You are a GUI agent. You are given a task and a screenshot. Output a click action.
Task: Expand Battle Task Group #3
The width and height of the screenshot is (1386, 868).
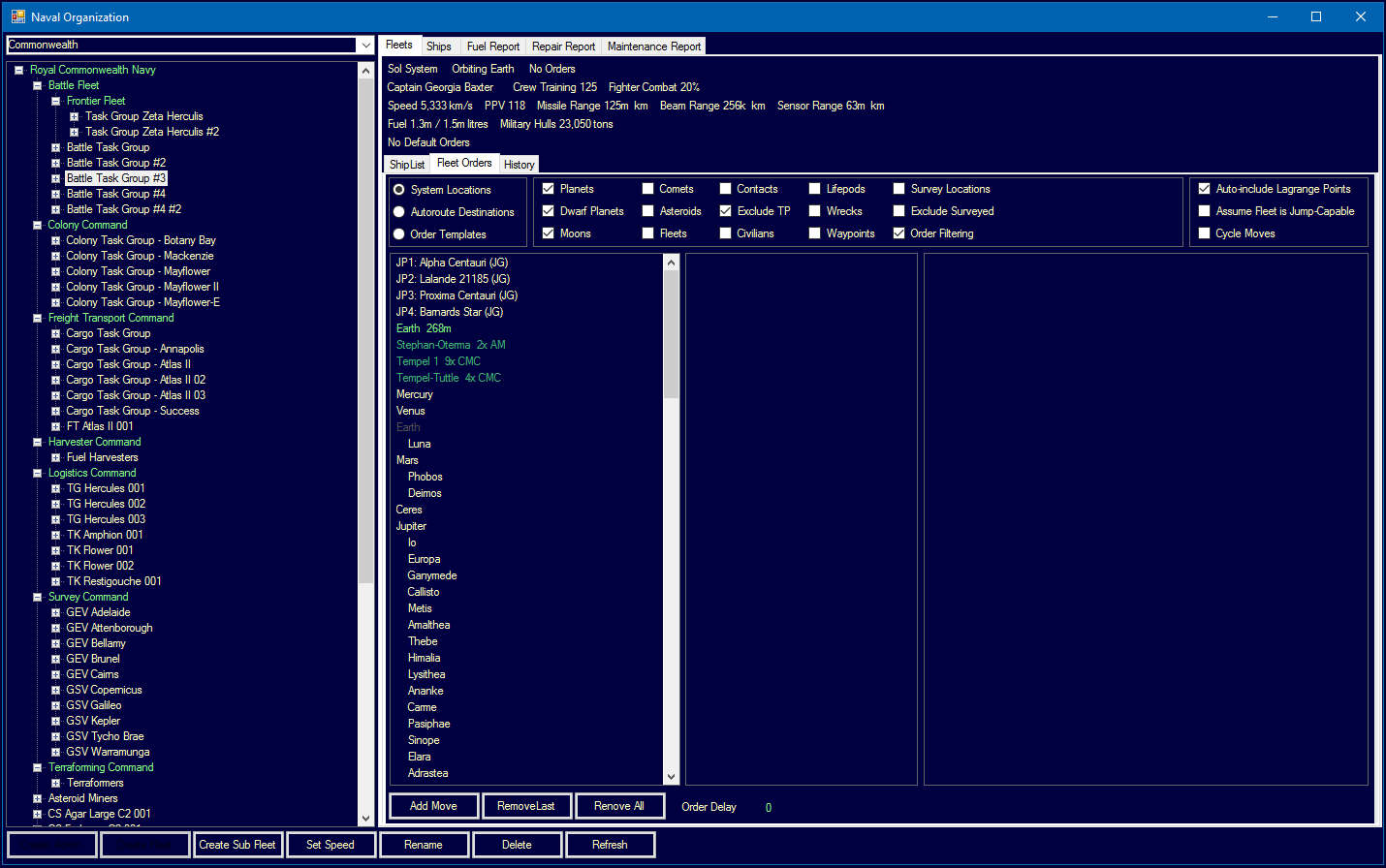(55, 178)
